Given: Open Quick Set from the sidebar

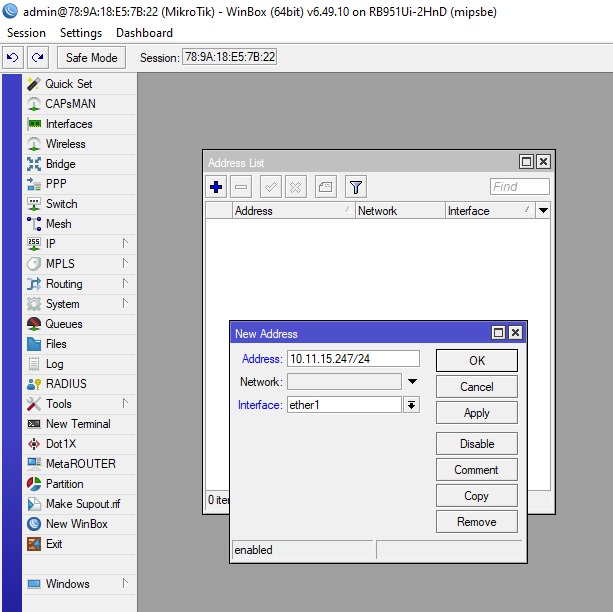Looking at the screenshot, I should click(80, 84).
